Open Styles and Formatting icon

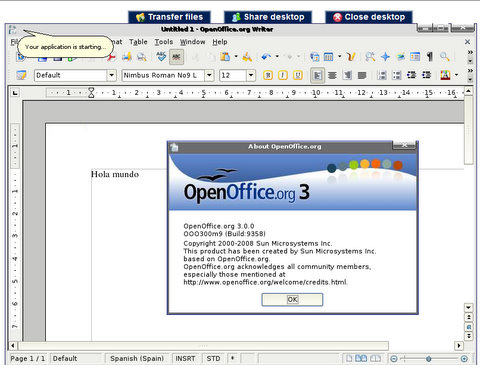pyautogui.click(x=21, y=75)
